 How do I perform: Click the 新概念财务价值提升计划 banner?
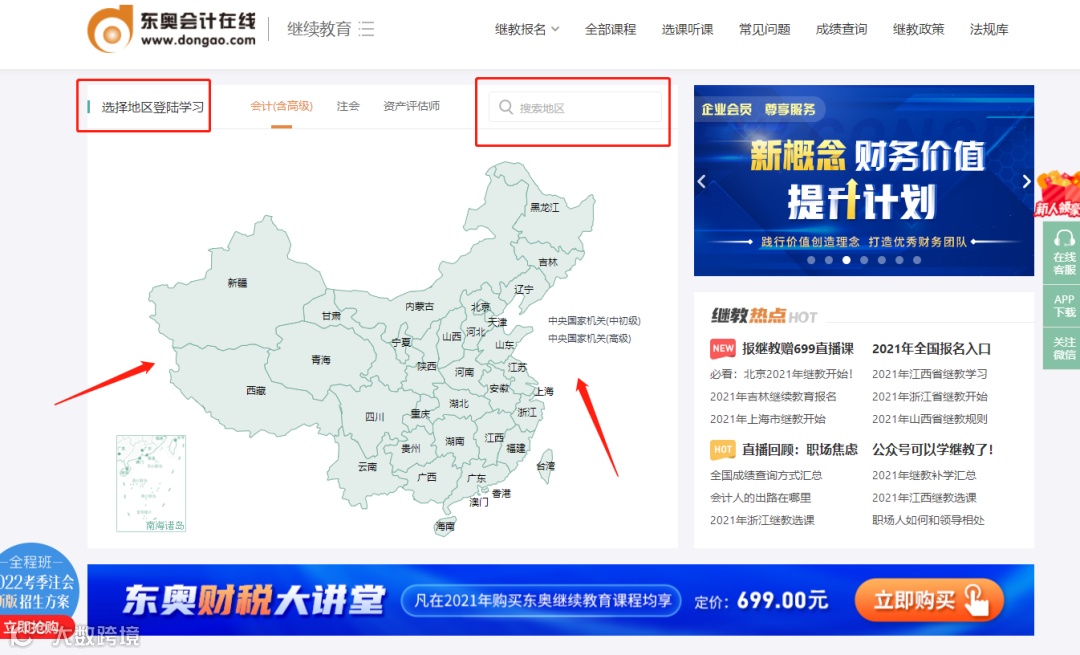pyautogui.click(x=864, y=180)
